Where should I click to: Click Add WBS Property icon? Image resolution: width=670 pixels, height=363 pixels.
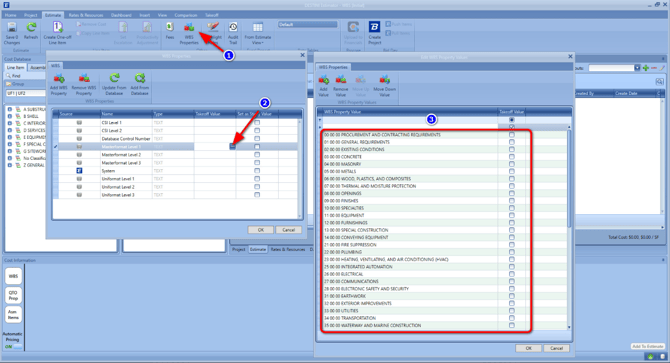[x=59, y=78]
